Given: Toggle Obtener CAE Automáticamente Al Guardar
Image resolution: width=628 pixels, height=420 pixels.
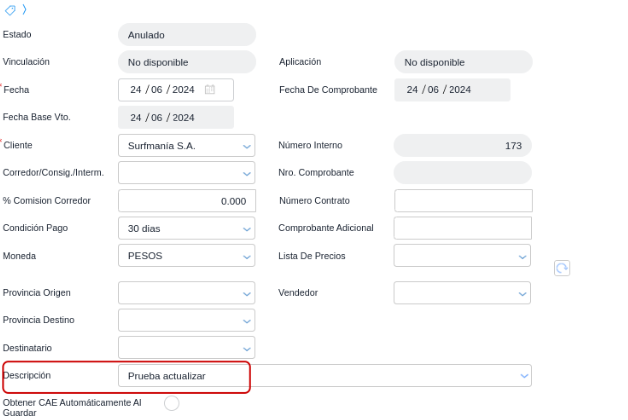Looking at the screenshot, I should [171, 403].
